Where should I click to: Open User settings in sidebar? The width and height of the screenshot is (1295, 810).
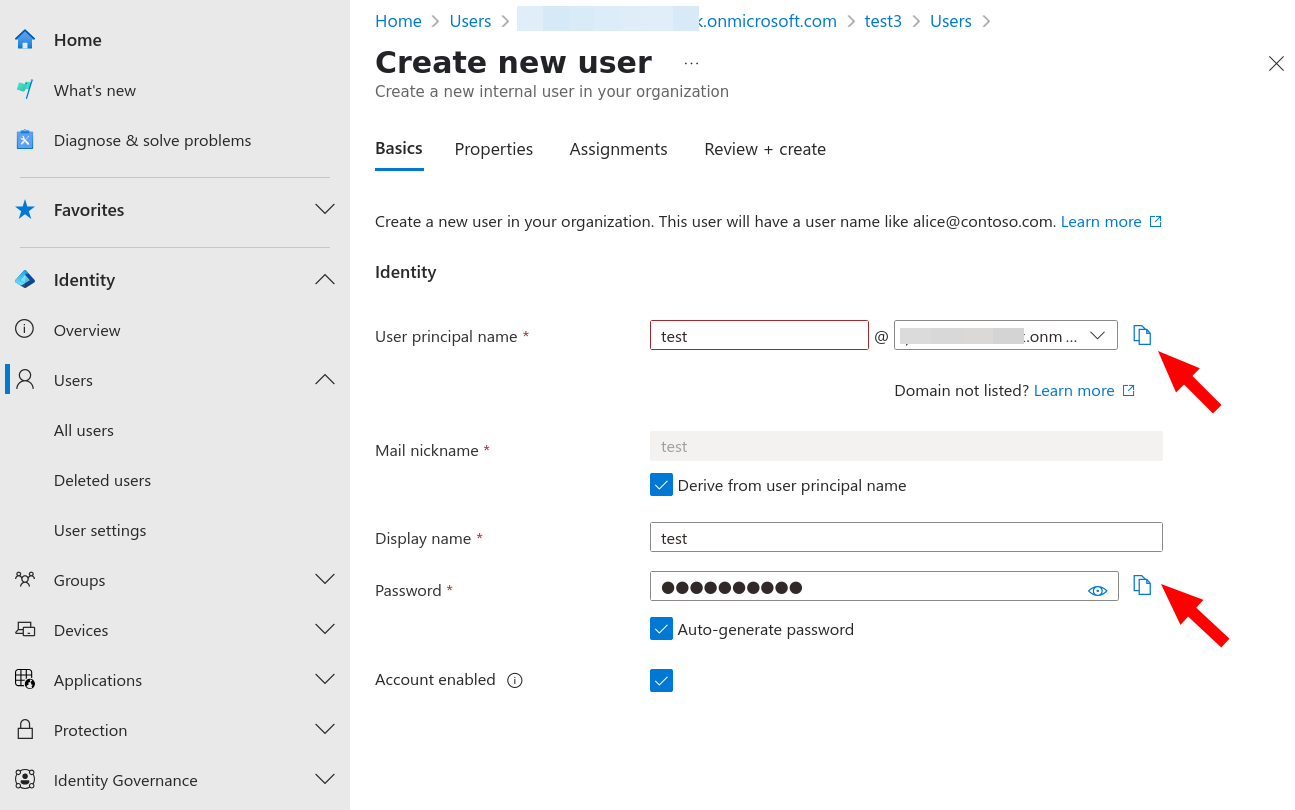click(x=100, y=530)
